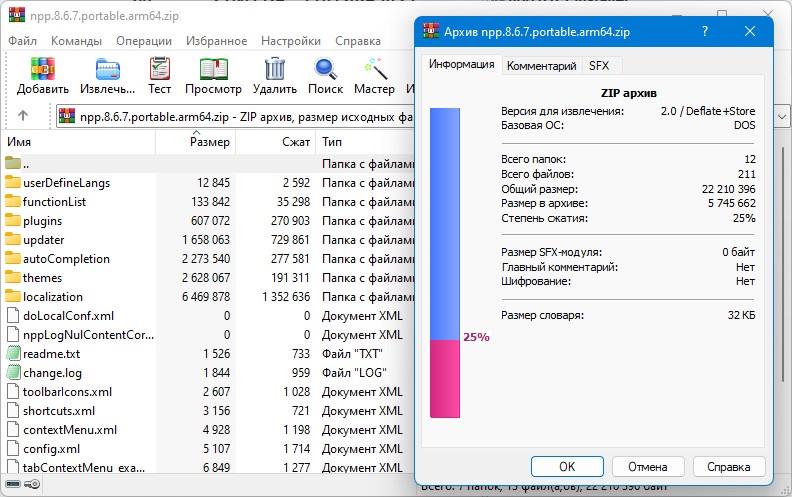The width and height of the screenshot is (792, 497).
Task: Select the updater folder icon
Action: click(13, 239)
